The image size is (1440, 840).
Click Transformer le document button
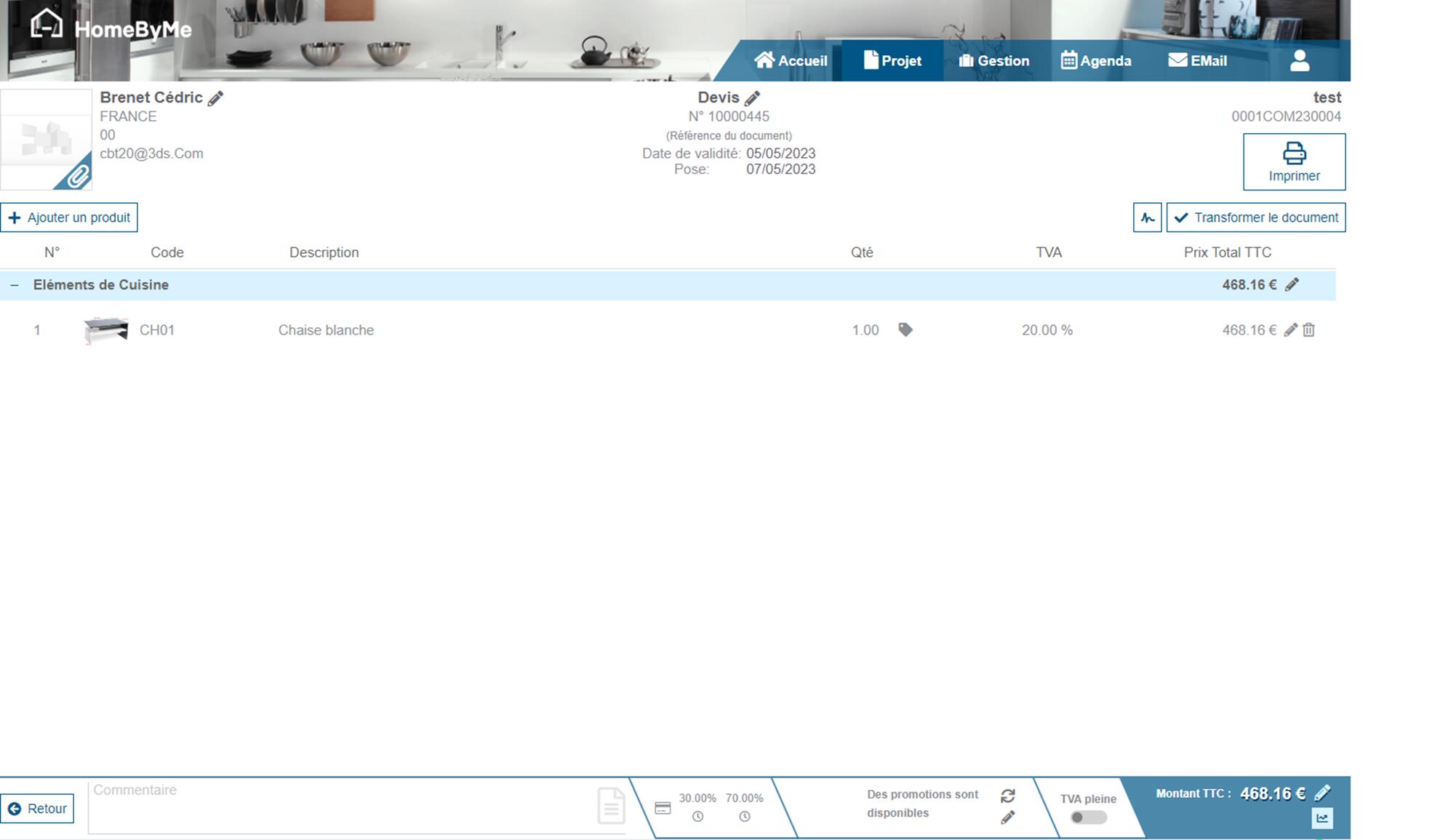pyautogui.click(x=1255, y=217)
